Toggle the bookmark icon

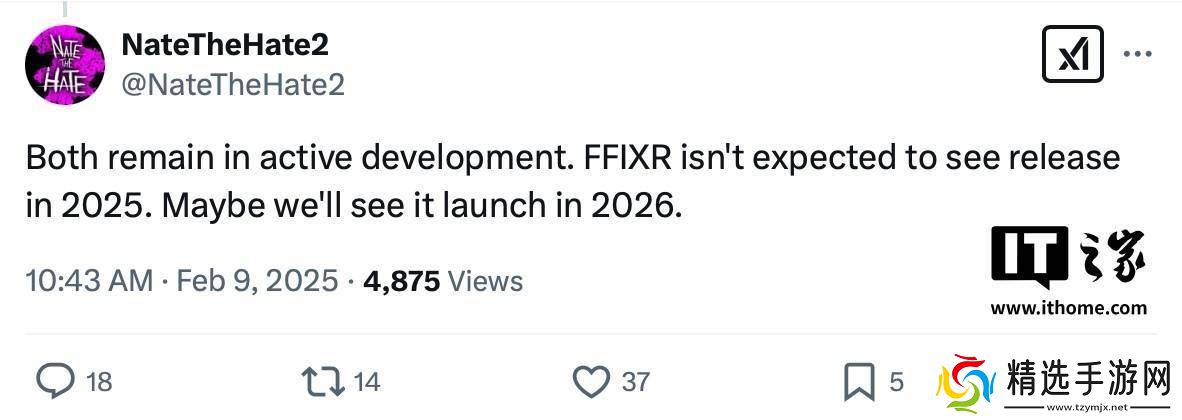[x=859, y=381]
